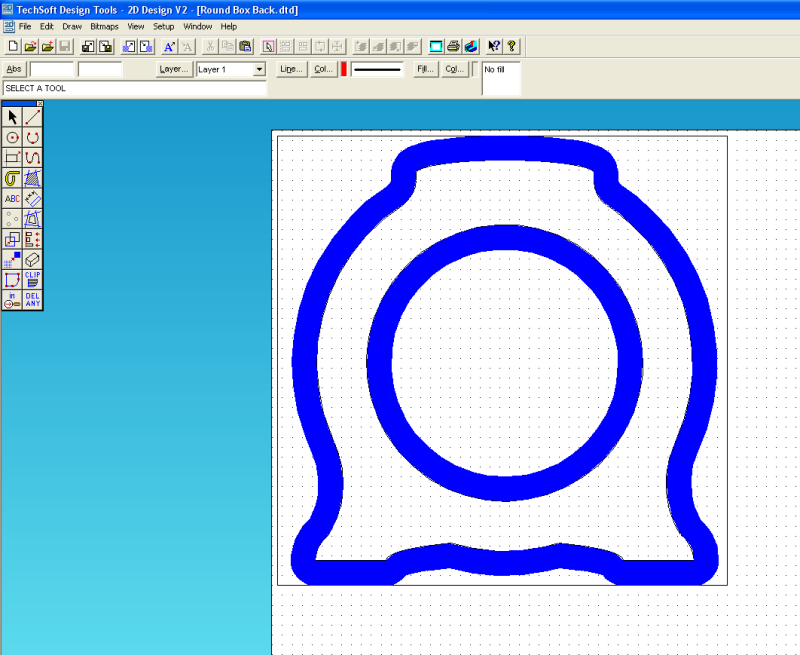This screenshot has height=655, width=800.
Task: Select the zoom 'in' tool at toolbox bottom
Action: (12, 299)
